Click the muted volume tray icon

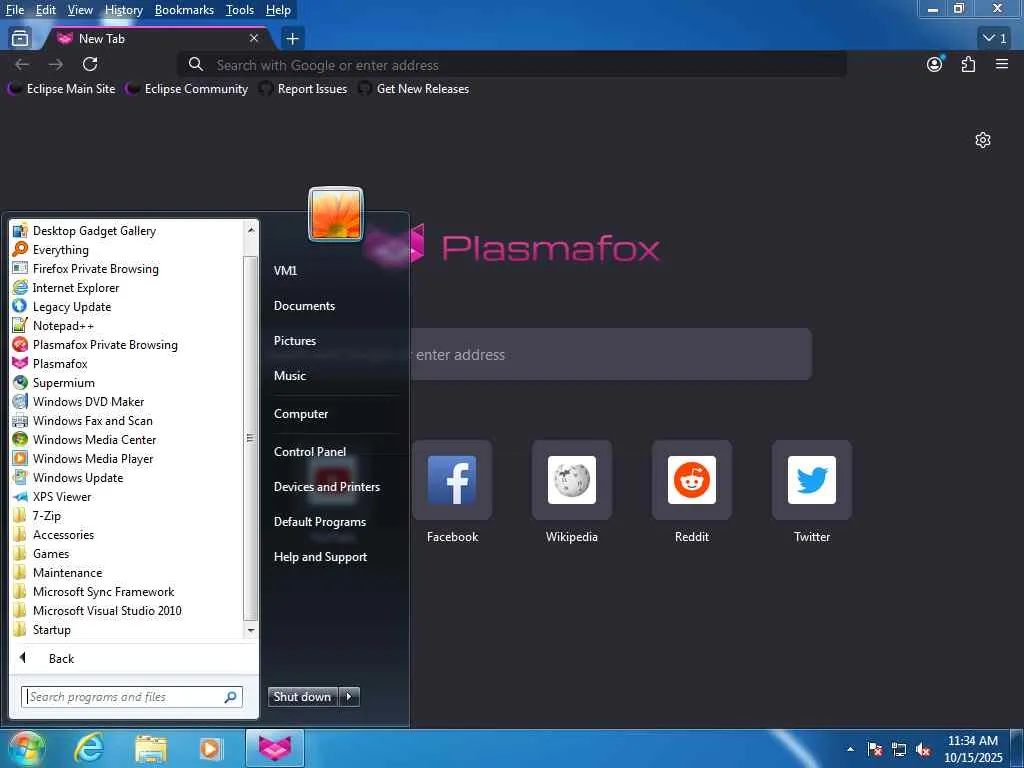point(923,749)
